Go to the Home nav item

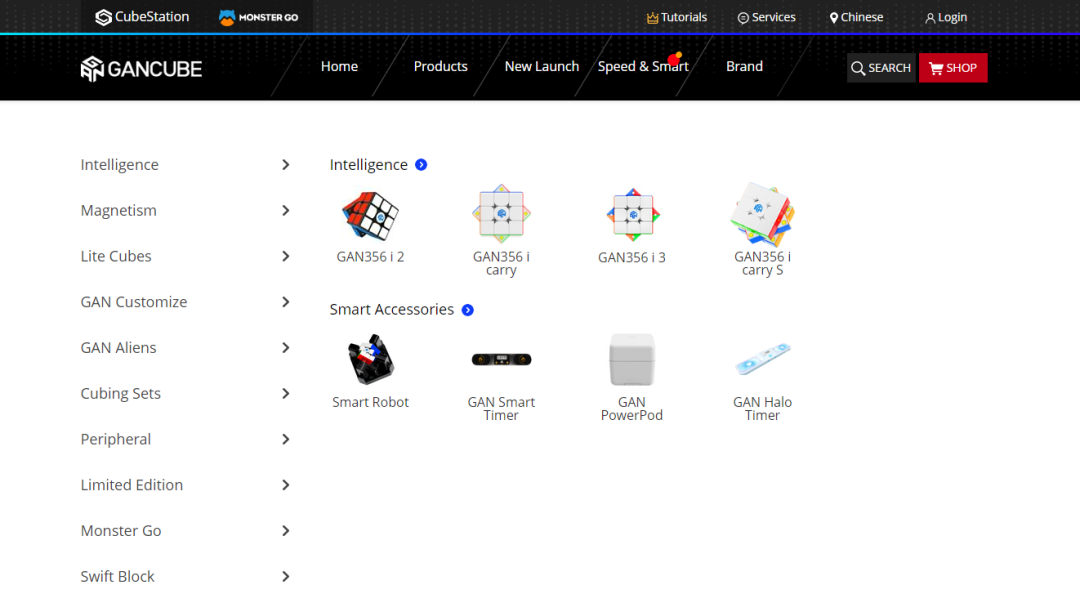(340, 67)
